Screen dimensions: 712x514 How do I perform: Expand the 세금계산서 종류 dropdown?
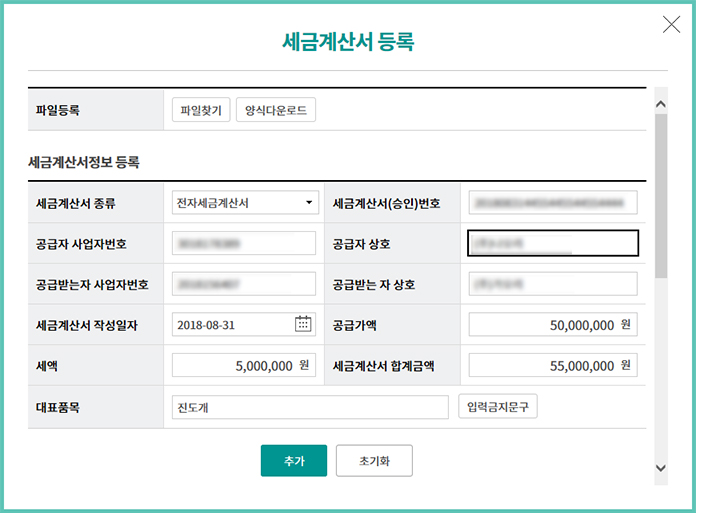[244, 203]
